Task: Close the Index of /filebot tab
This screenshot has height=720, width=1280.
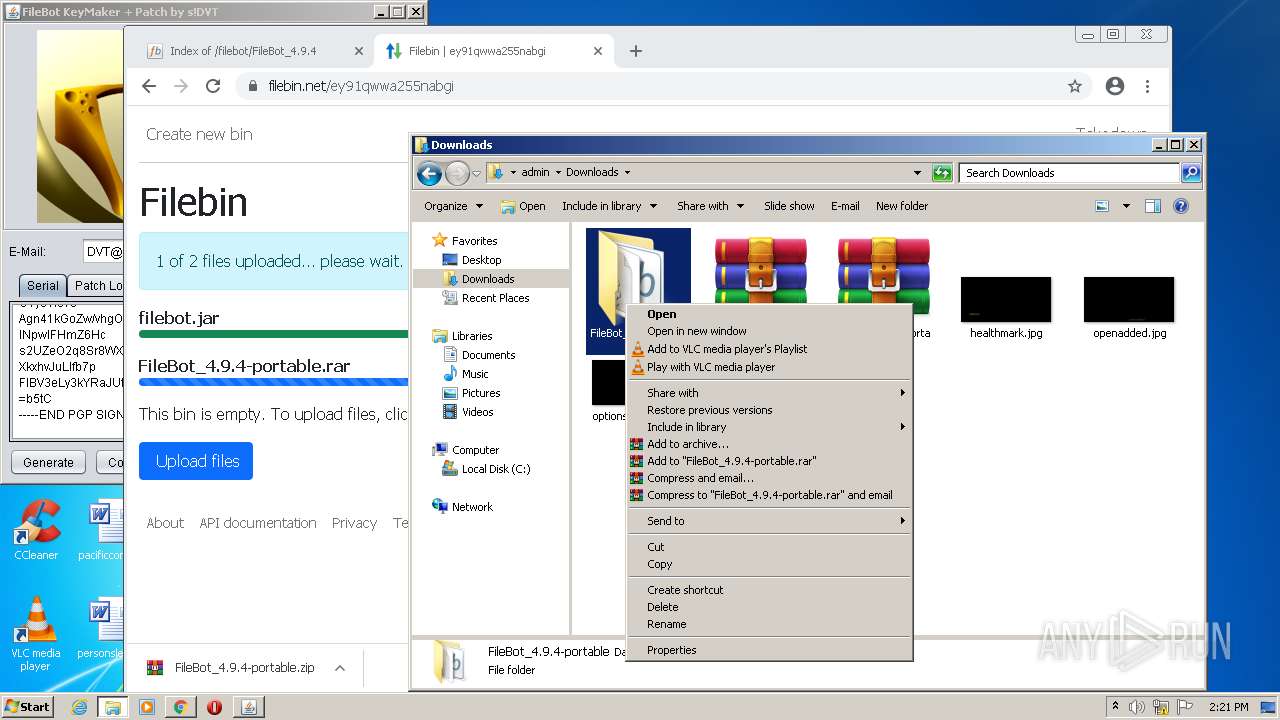Action: click(x=359, y=51)
